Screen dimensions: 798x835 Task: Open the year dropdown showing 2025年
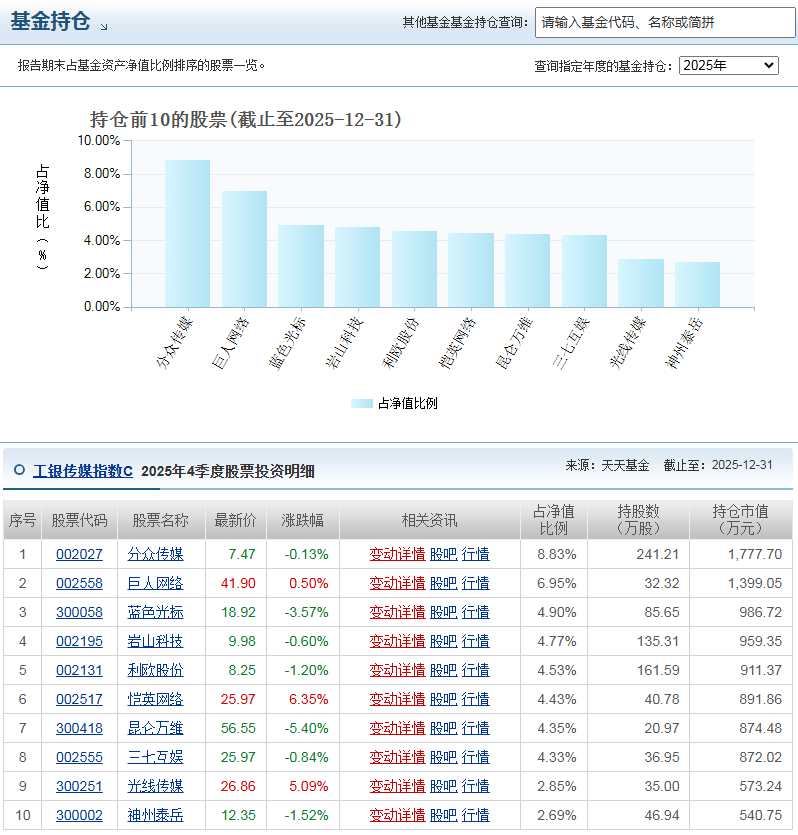pos(728,66)
